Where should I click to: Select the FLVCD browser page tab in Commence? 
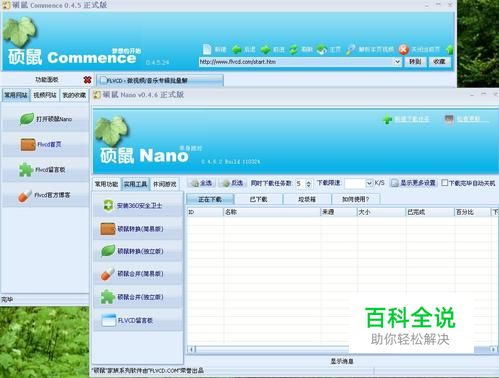pyautogui.click(x=160, y=80)
